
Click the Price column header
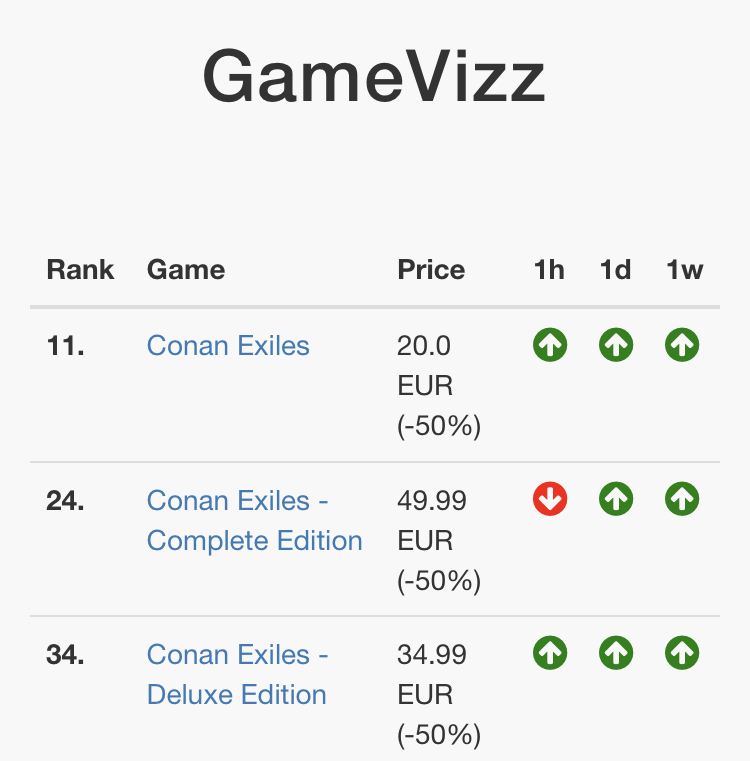[x=431, y=270]
